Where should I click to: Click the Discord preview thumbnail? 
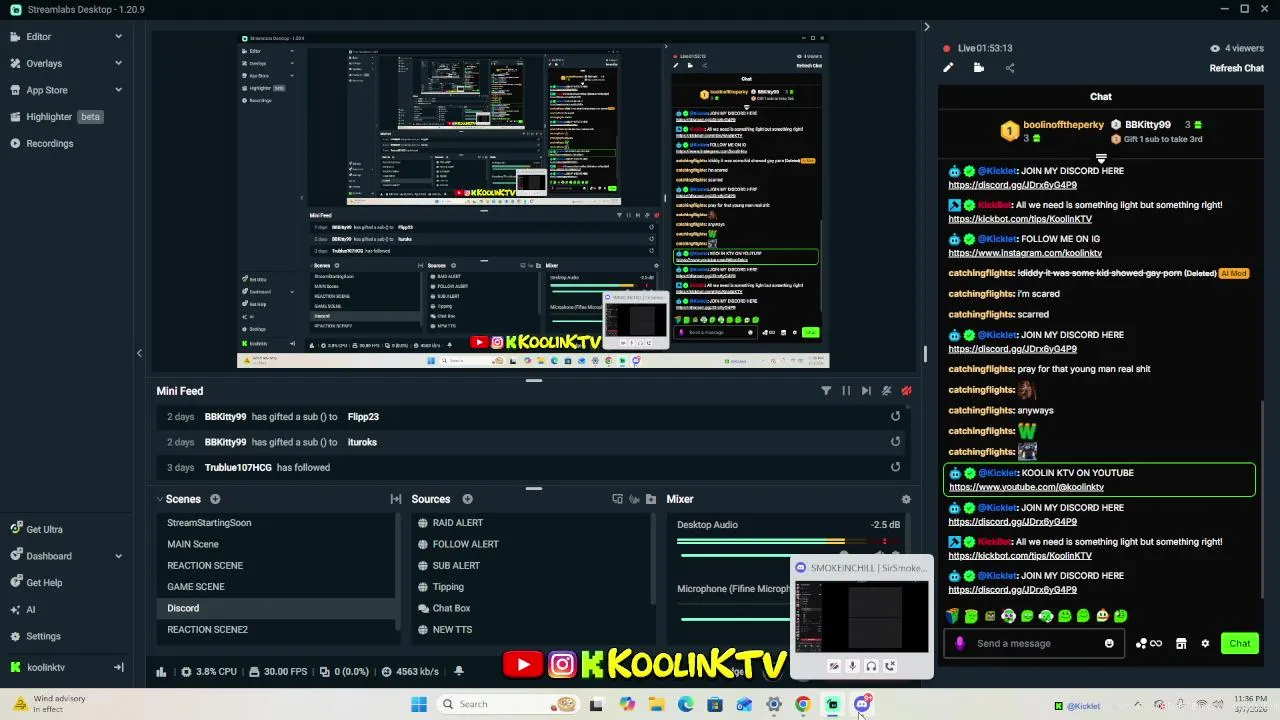point(862,618)
